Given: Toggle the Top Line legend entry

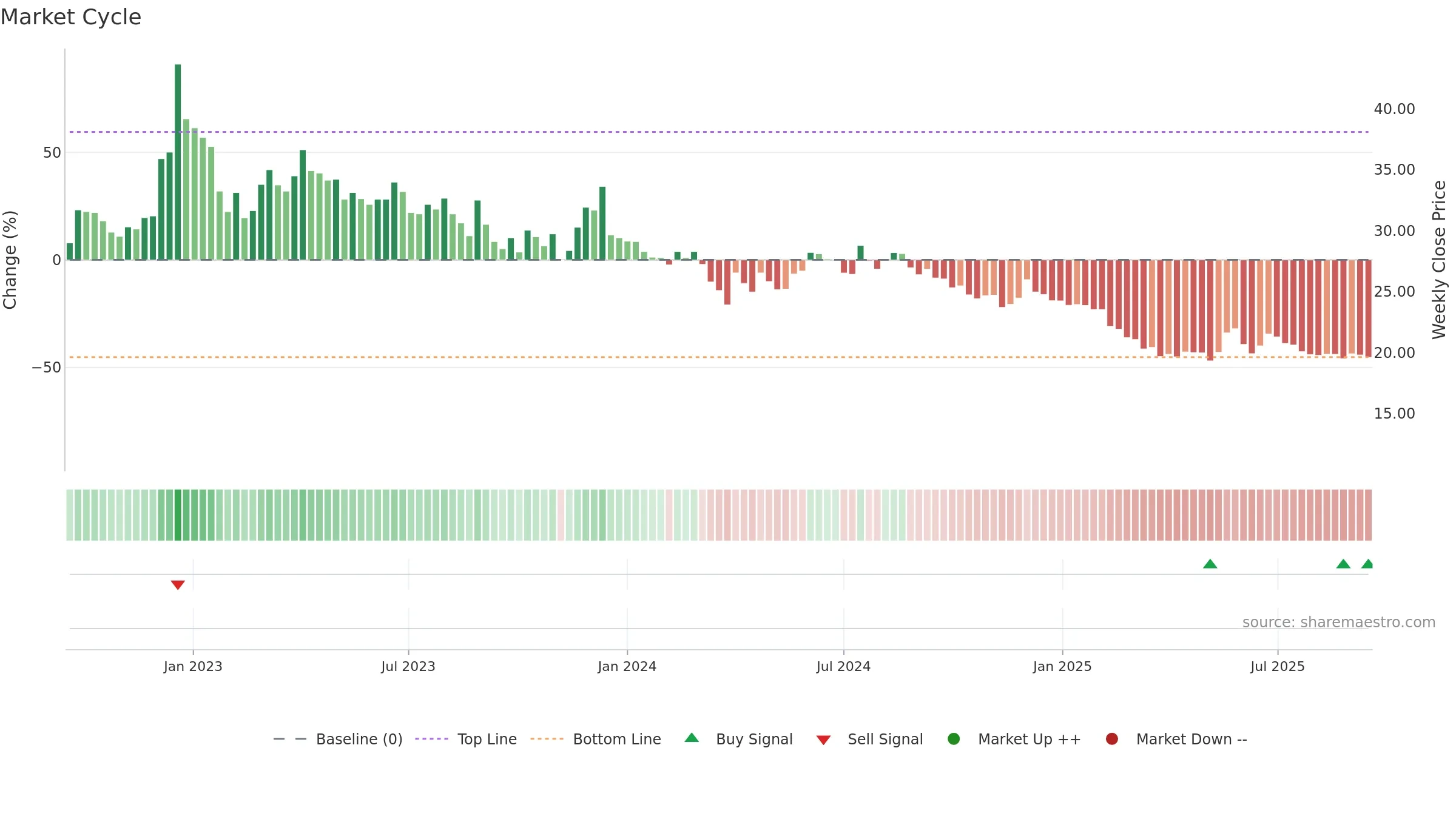Looking at the screenshot, I should click(466, 739).
